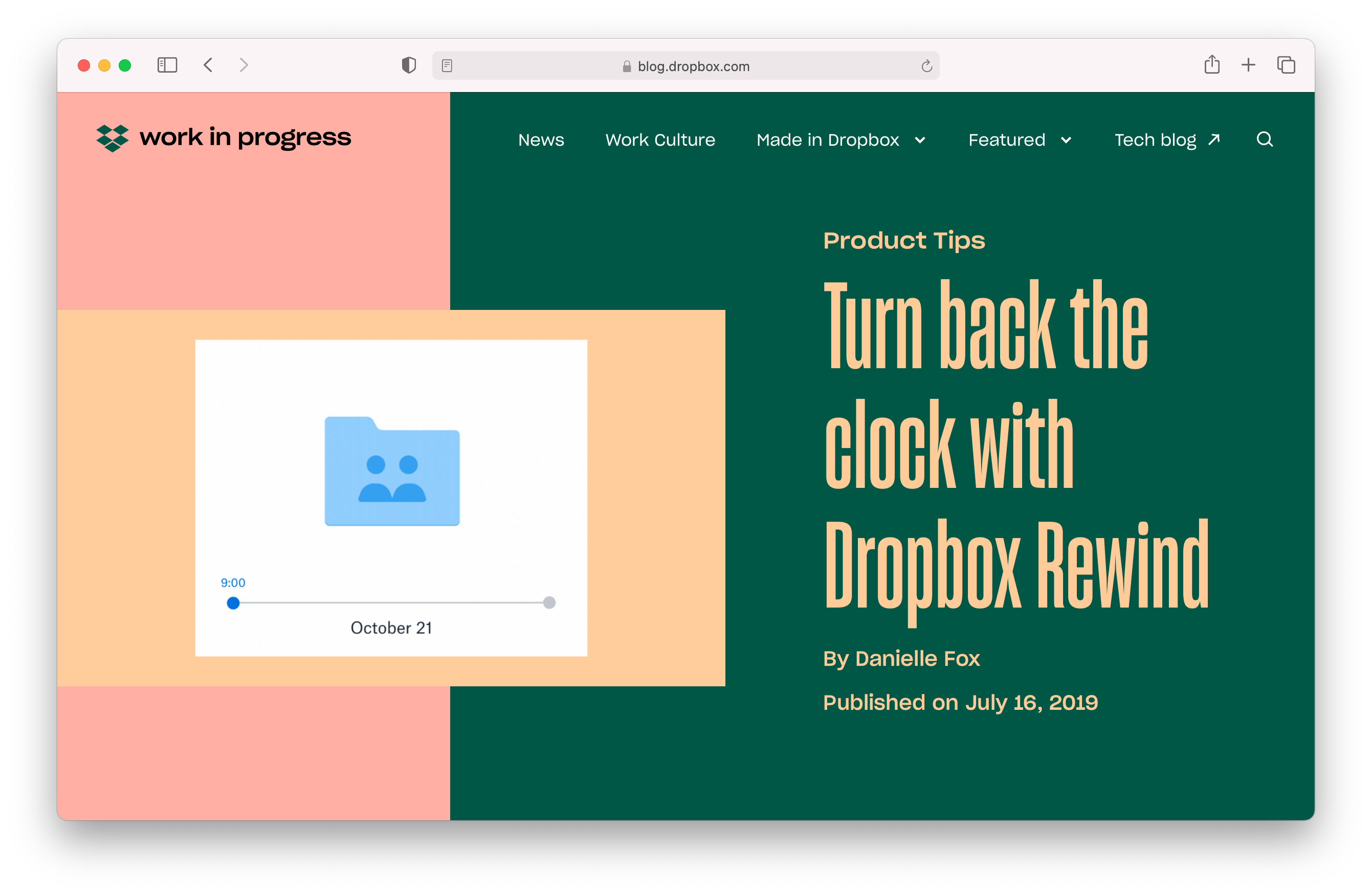Open search with magnifier icon
Image resolution: width=1372 pixels, height=896 pixels.
1264,139
